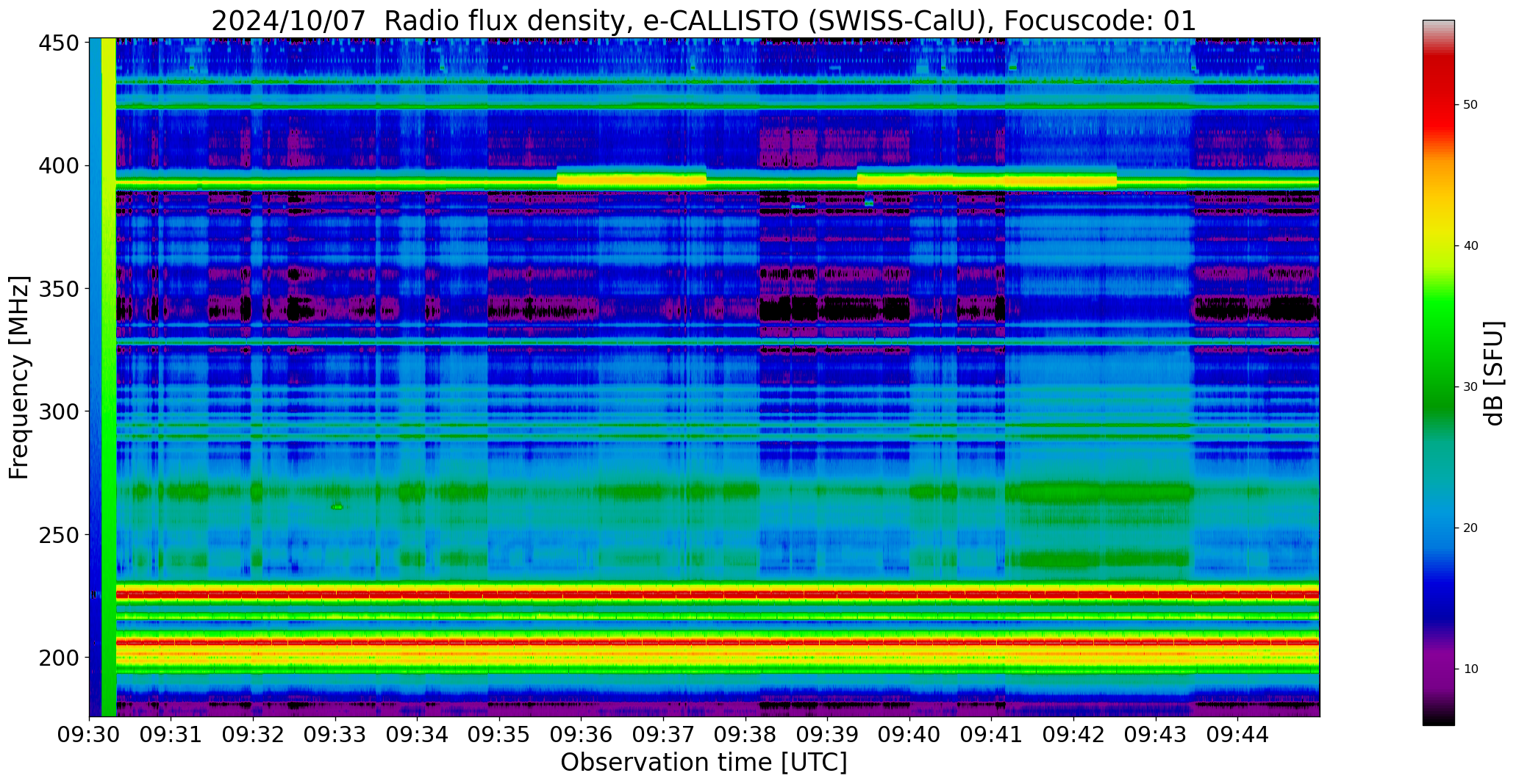Click the 'Frequency [MHz]' axis label
The height and width of the screenshot is (784, 1516).
[x=20, y=377]
